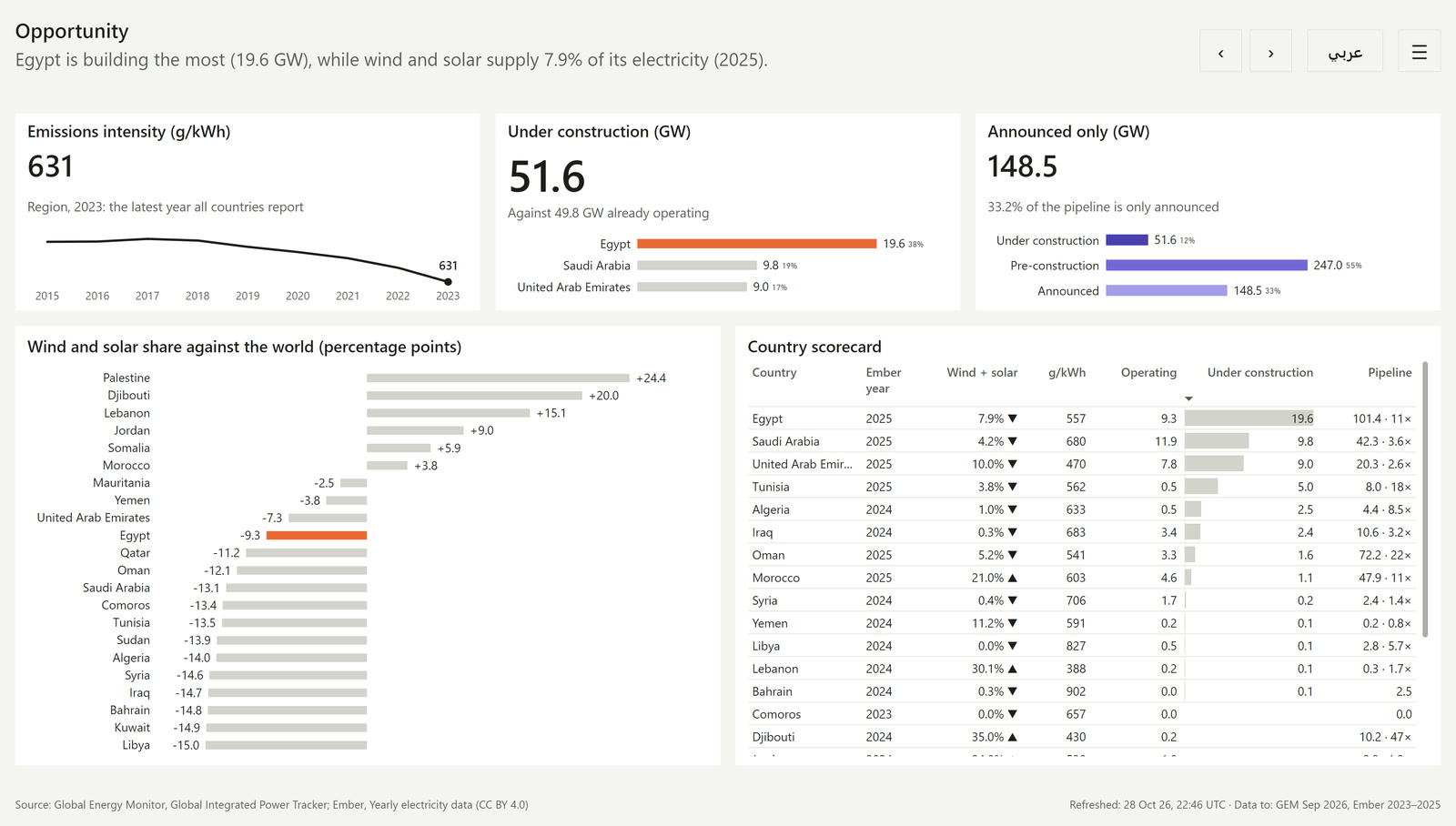Click Tunisia row in Country scorecard
1456x826 pixels.
coord(1082,487)
